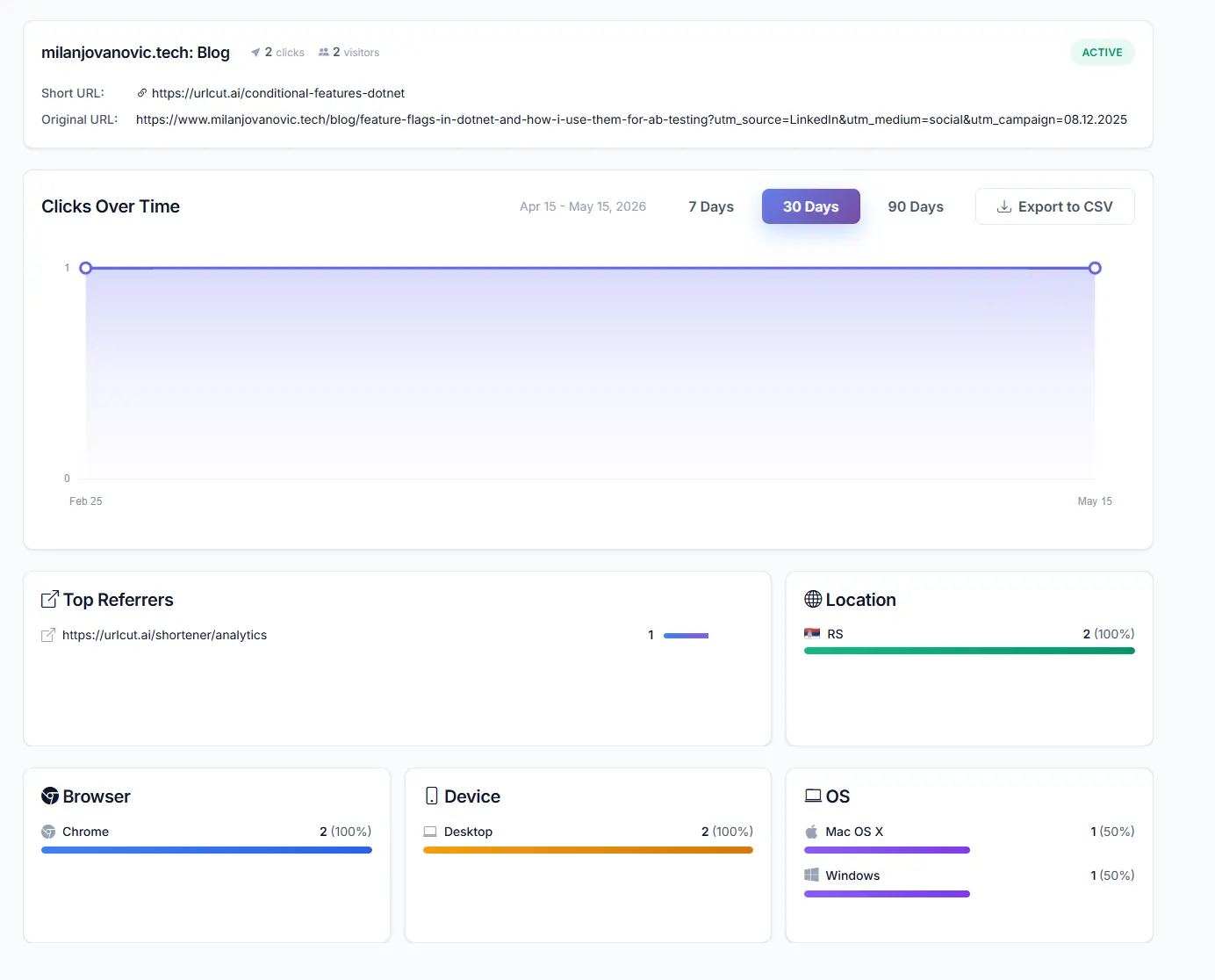The image size is (1215, 980).
Task: Click the Desktop orange usage bar
Action: click(x=588, y=850)
